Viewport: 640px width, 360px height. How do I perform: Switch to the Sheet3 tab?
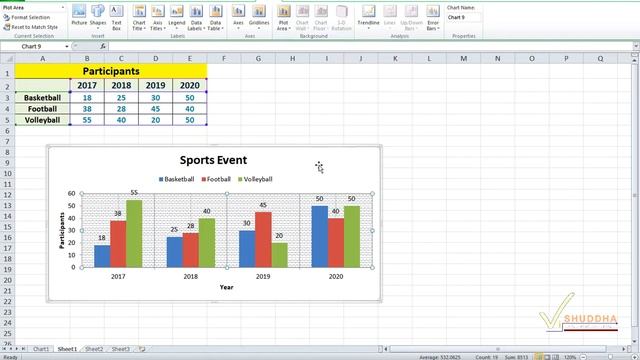click(120, 349)
